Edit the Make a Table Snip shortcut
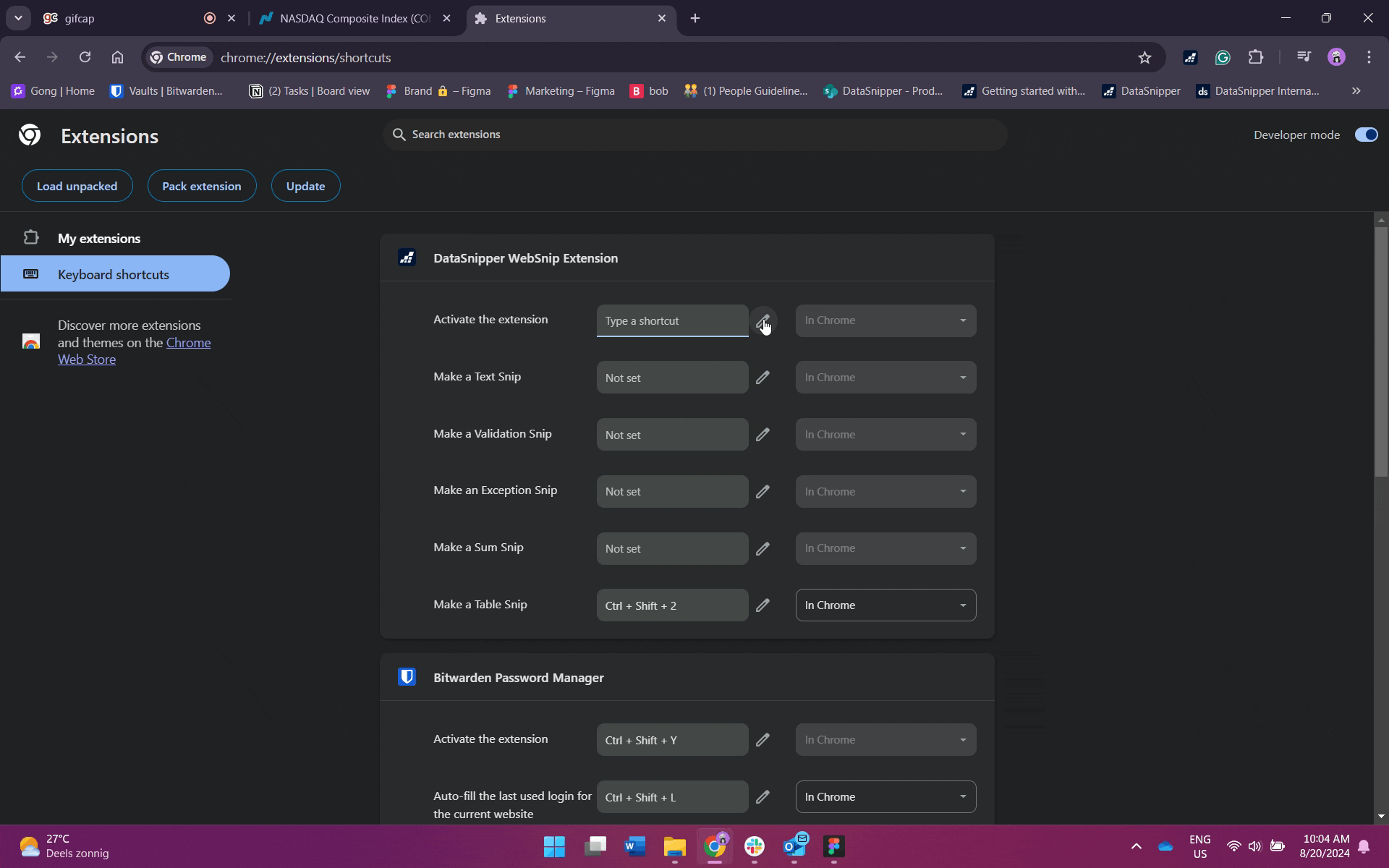Image resolution: width=1389 pixels, height=868 pixels. [x=763, y=605]
